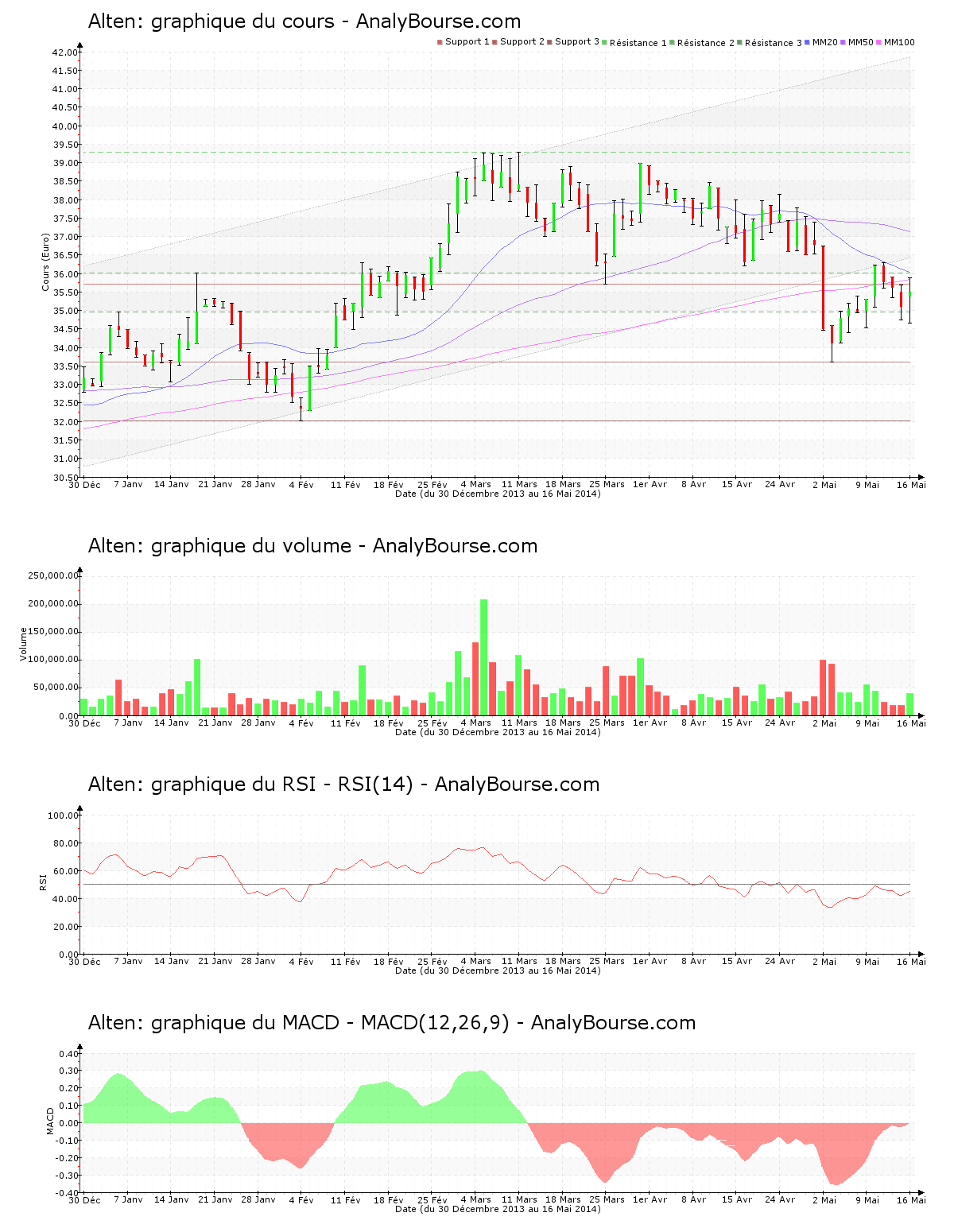Click the Support 3 legend entry

pos(573,42)
